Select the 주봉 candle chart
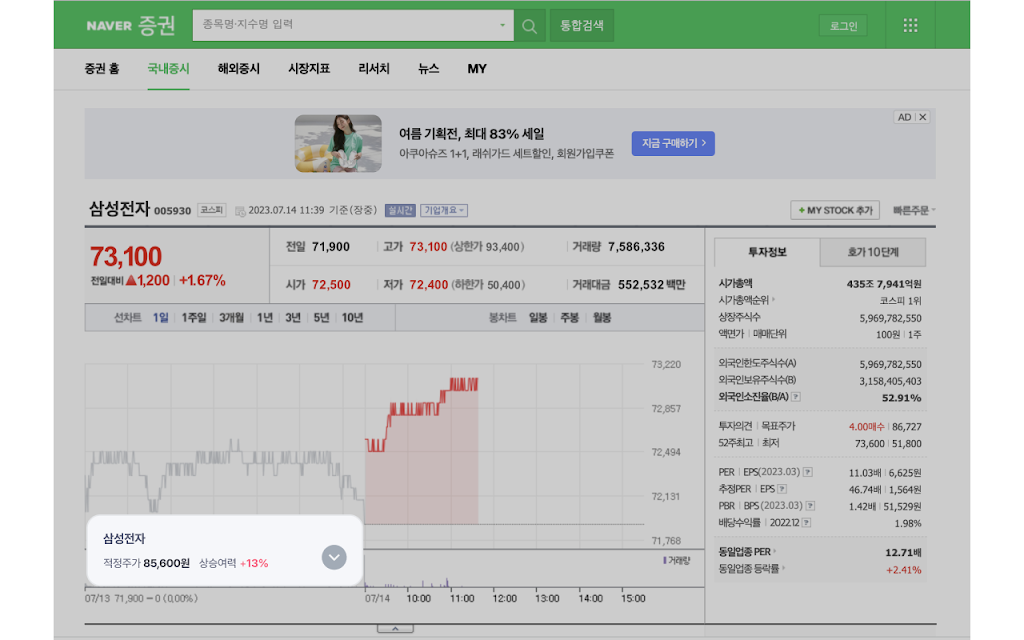 click(x=569, y=317)
